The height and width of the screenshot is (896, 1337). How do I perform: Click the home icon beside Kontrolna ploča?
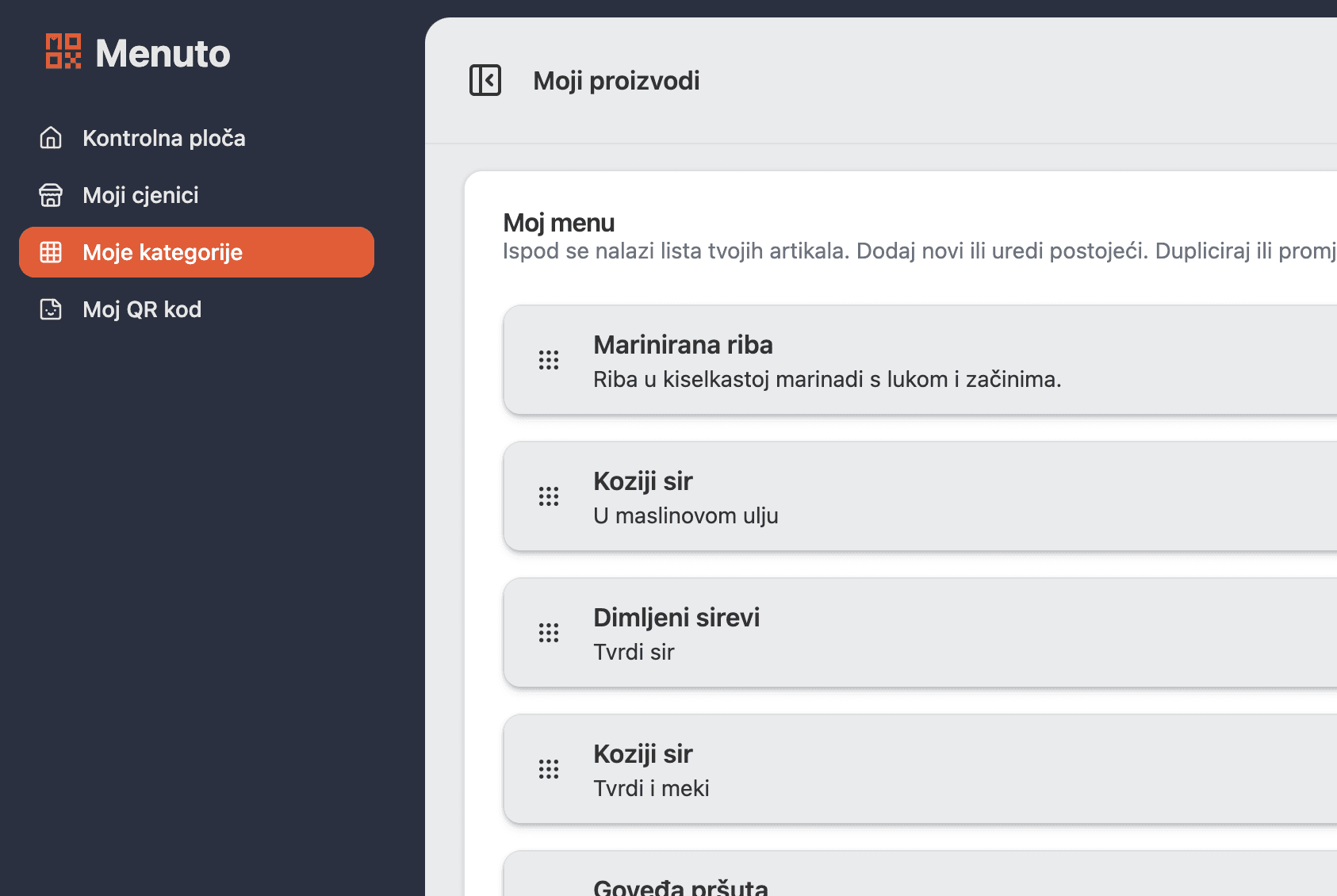[x=51, y=138]
